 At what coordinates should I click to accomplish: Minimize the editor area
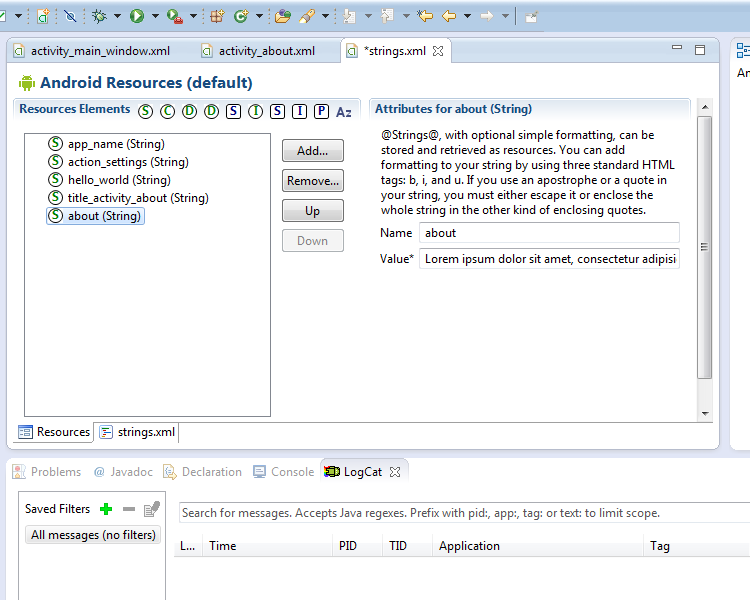[x=677, y=47]
